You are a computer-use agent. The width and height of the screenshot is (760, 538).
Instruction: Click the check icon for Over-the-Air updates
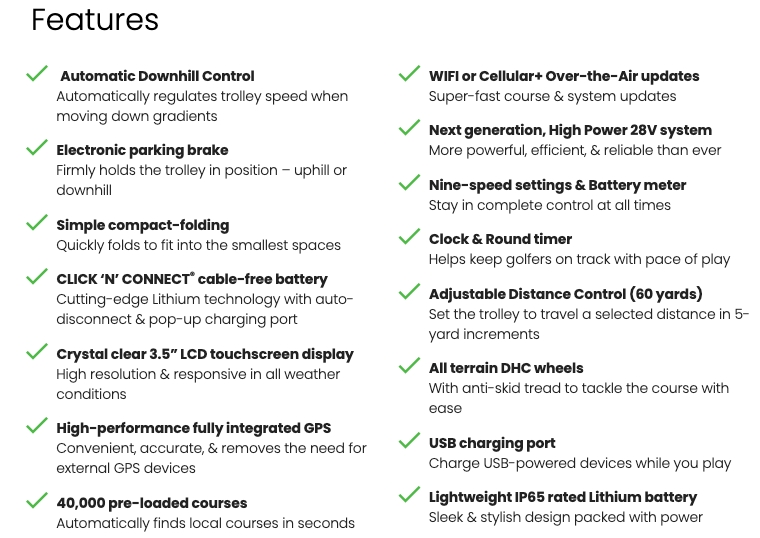[409, 74]
